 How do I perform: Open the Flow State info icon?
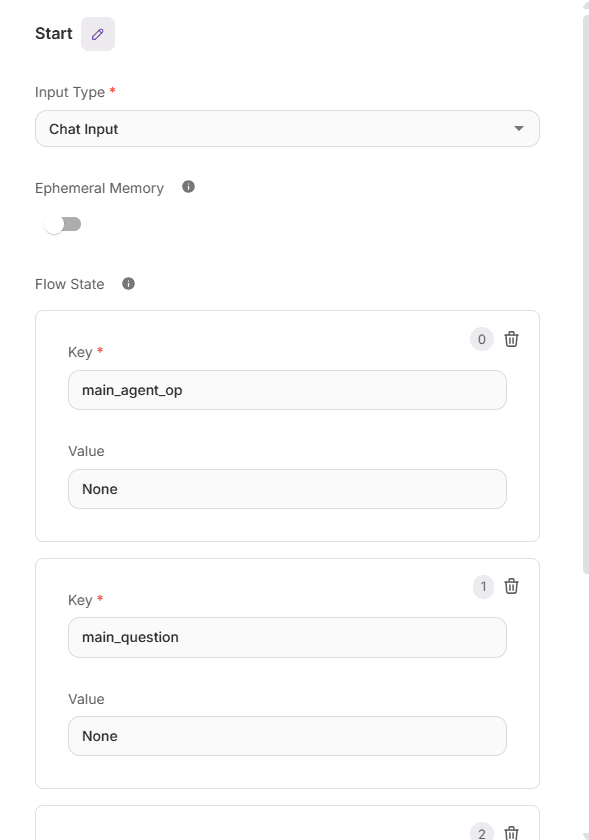128,283
